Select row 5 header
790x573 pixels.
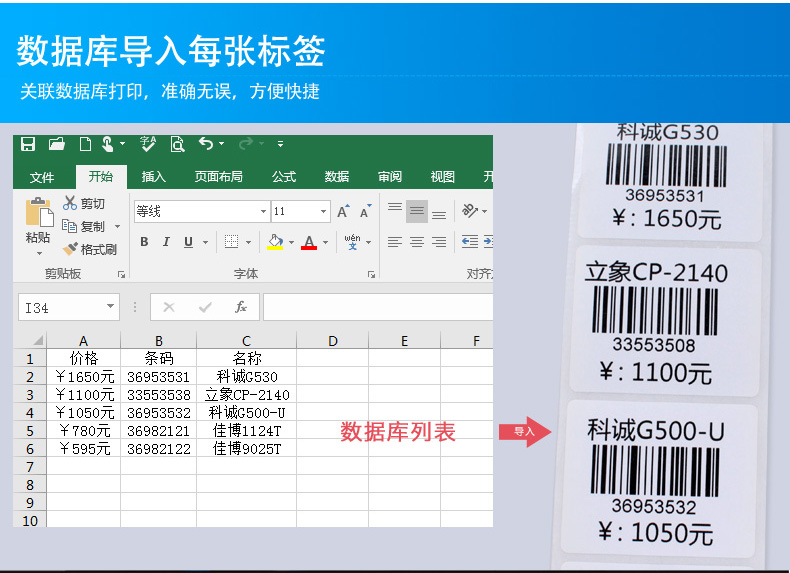tap(30, 431)
